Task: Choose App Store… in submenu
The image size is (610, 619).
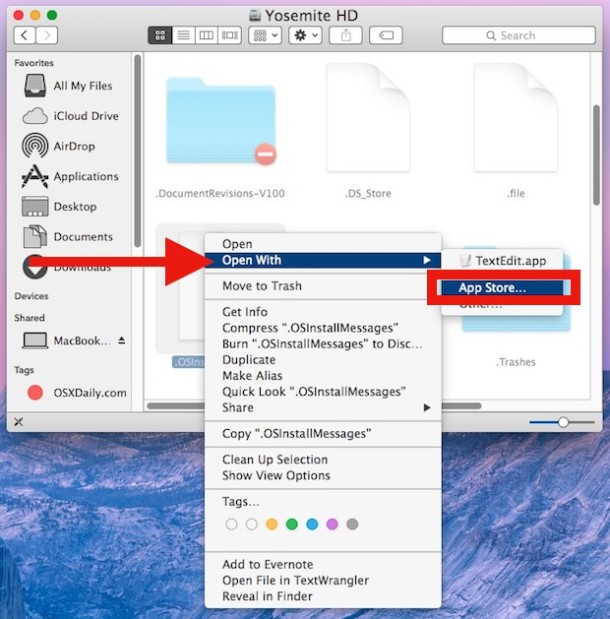Action: pyautogui.click(x=502, y=287)
